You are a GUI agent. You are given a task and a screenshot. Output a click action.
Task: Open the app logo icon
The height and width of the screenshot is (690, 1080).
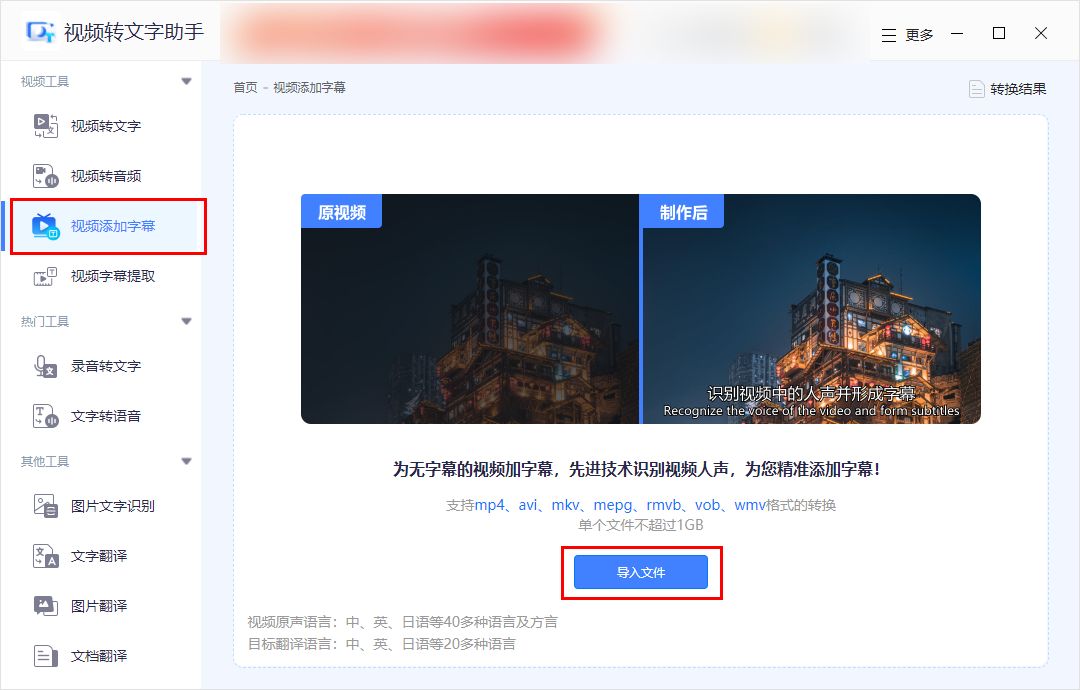click(42, 32)
